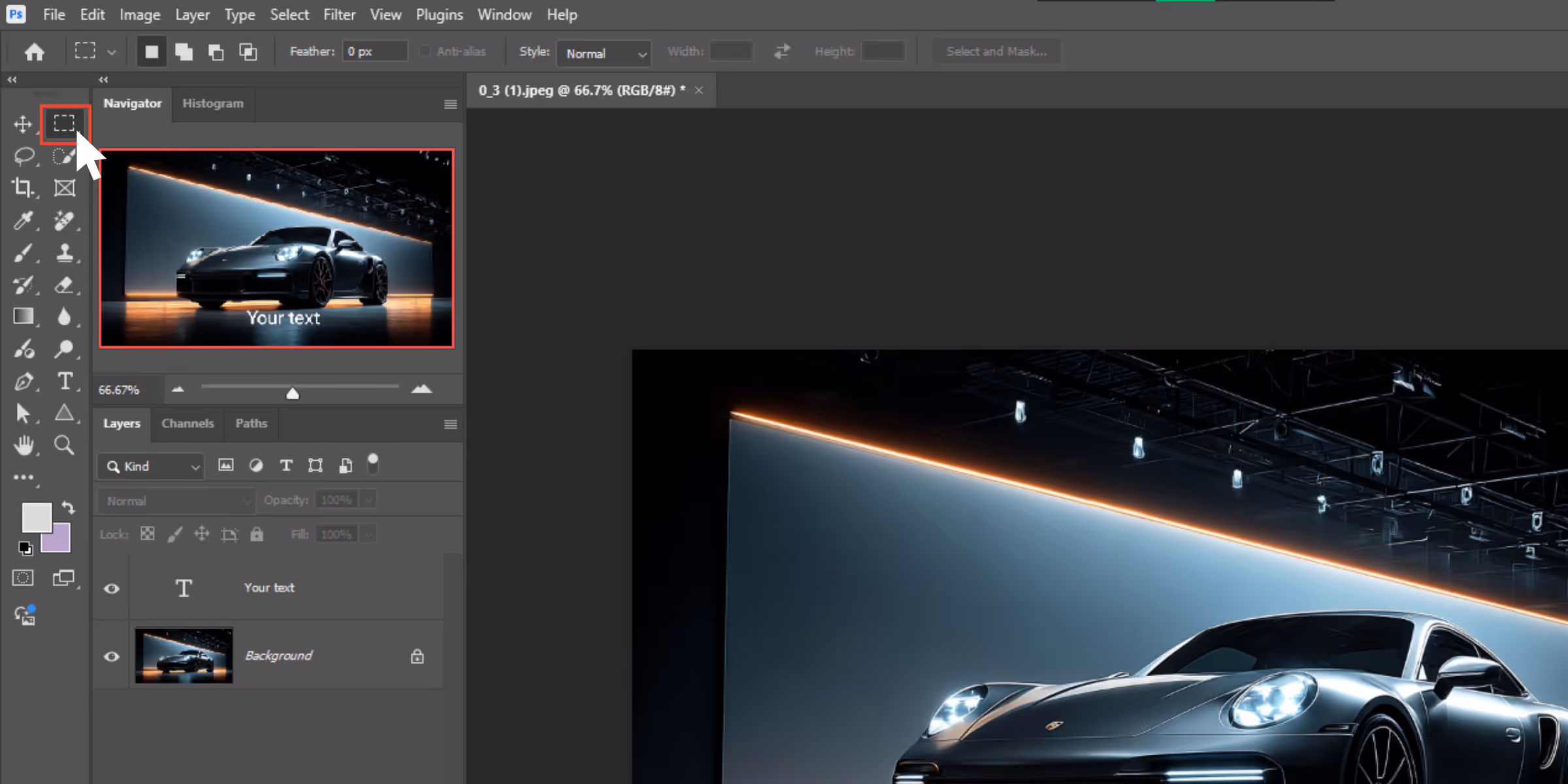Viewport: 1568px width, 784px height.
Task: Open the Navigator panel options menu
Action: coord(450,105)
